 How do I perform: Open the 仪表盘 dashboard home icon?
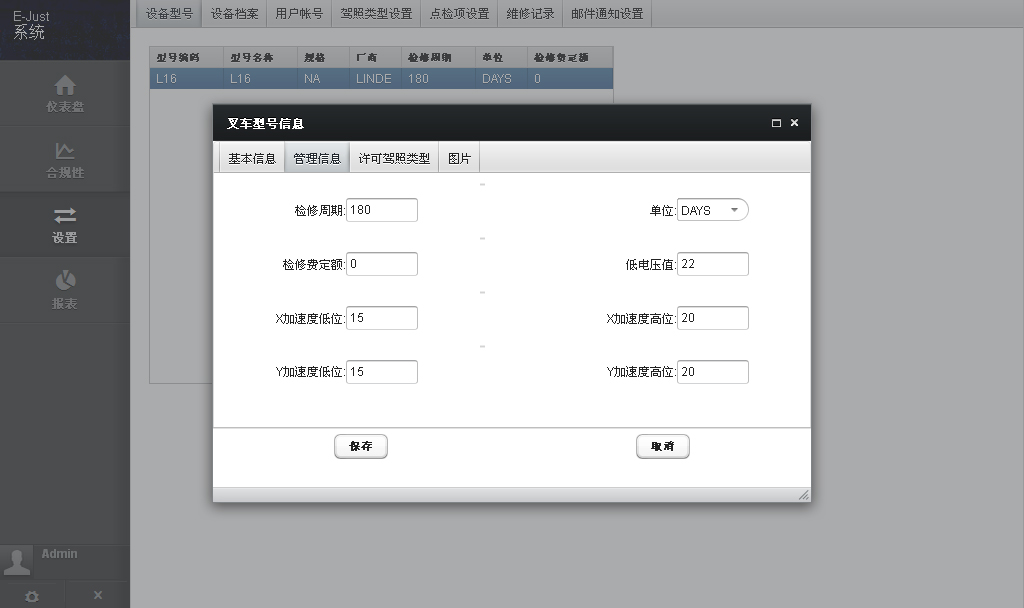point(65,85)
